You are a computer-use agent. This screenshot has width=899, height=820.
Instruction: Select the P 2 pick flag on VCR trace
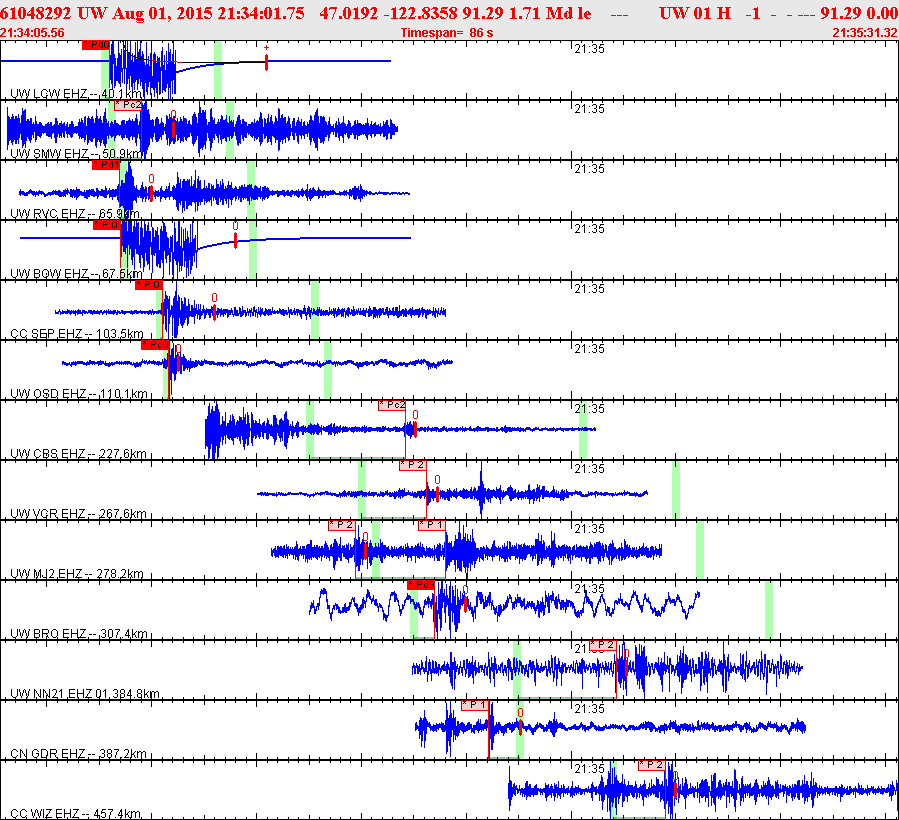click(413, 465)
